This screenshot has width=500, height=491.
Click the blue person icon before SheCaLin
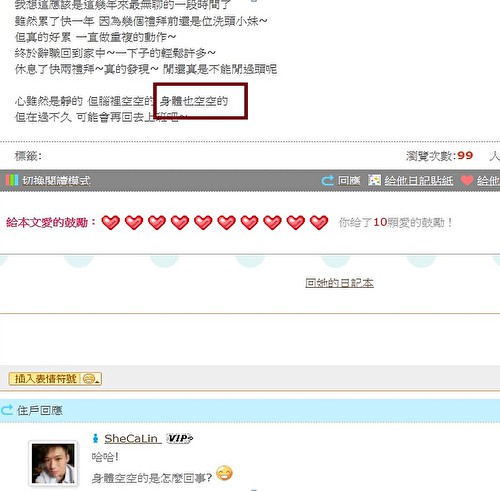click(95, 438)
